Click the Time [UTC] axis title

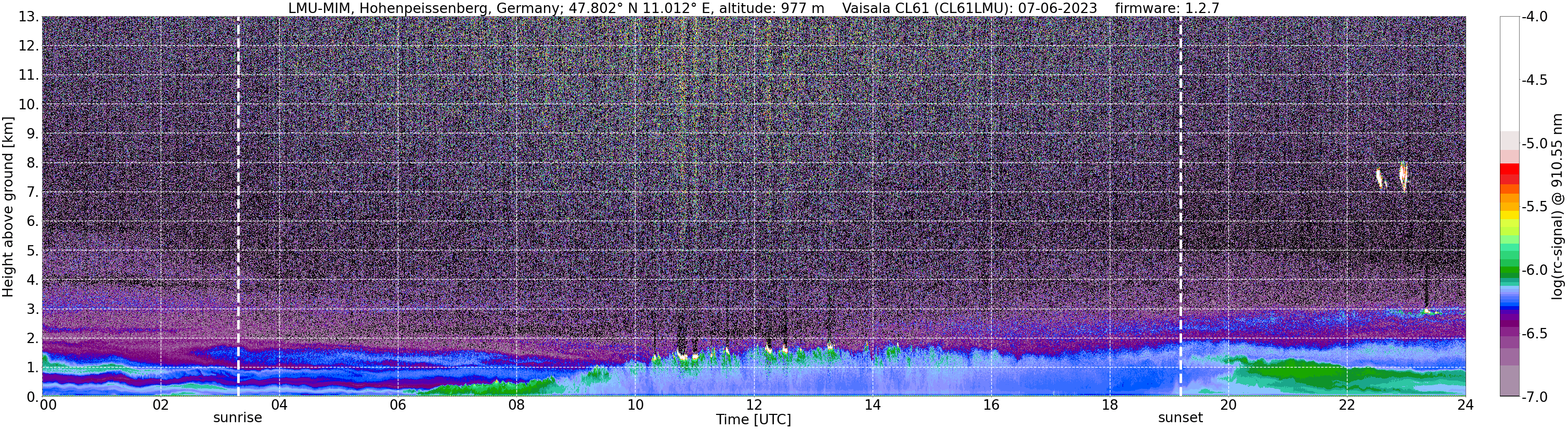click(x=754, y=420)
